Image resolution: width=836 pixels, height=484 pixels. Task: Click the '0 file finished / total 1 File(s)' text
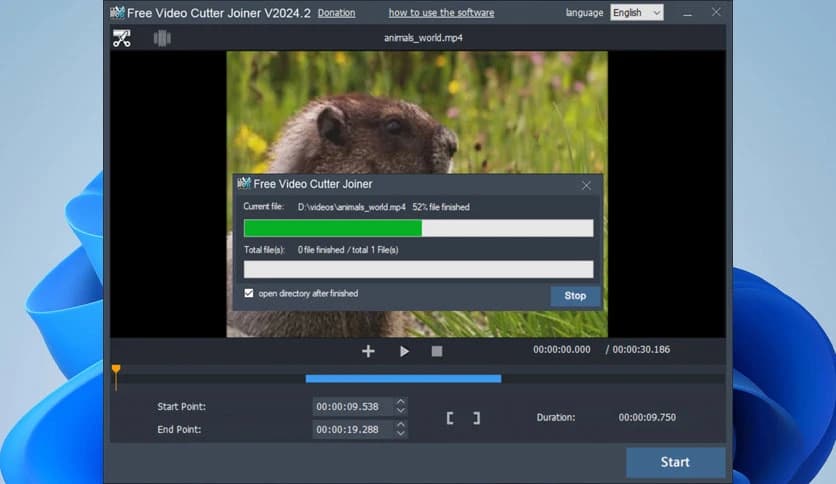click(348, 249)
